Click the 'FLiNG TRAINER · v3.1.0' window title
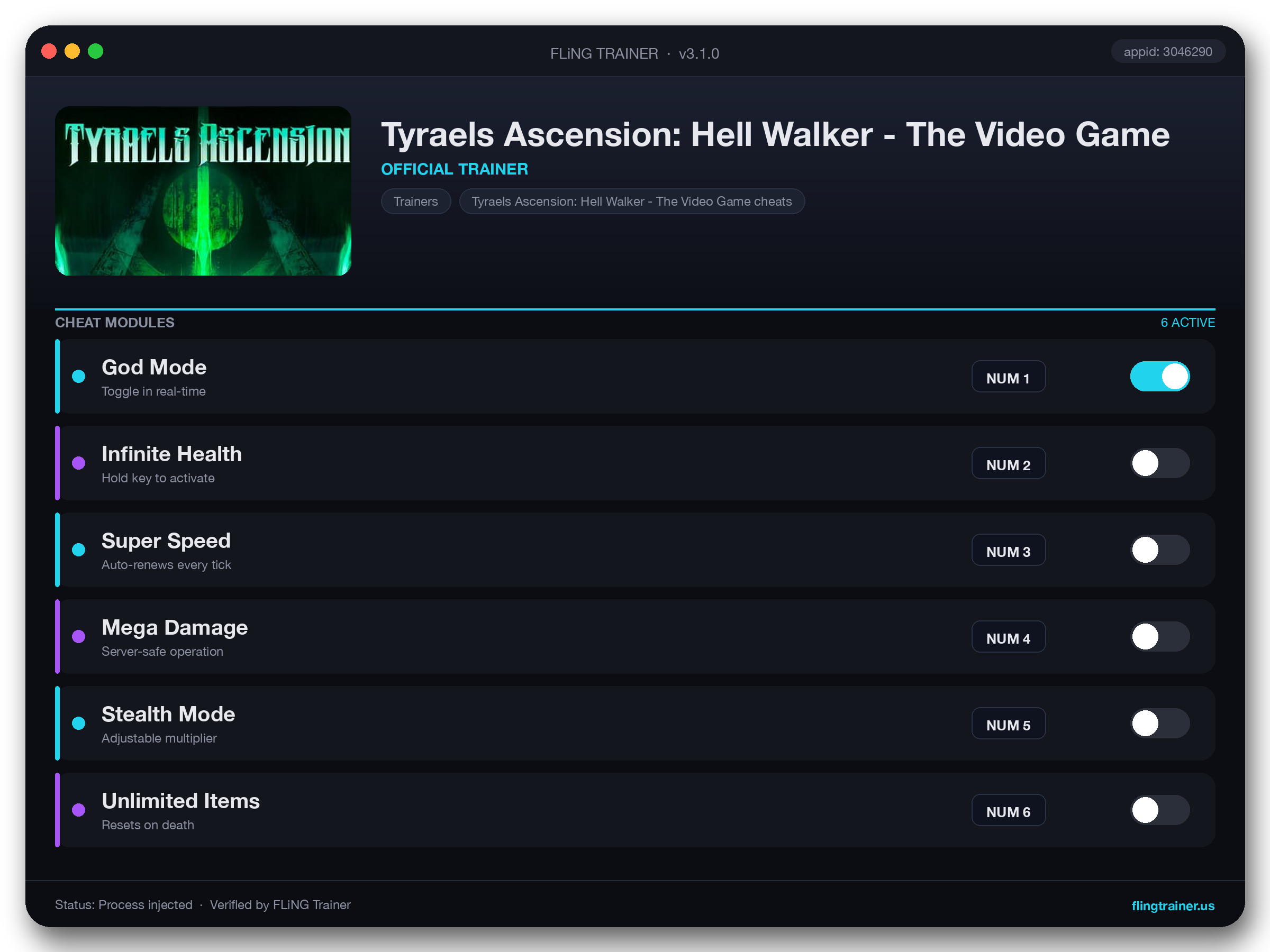This screenshot has height=952, width=1270. tap(634, 53)
